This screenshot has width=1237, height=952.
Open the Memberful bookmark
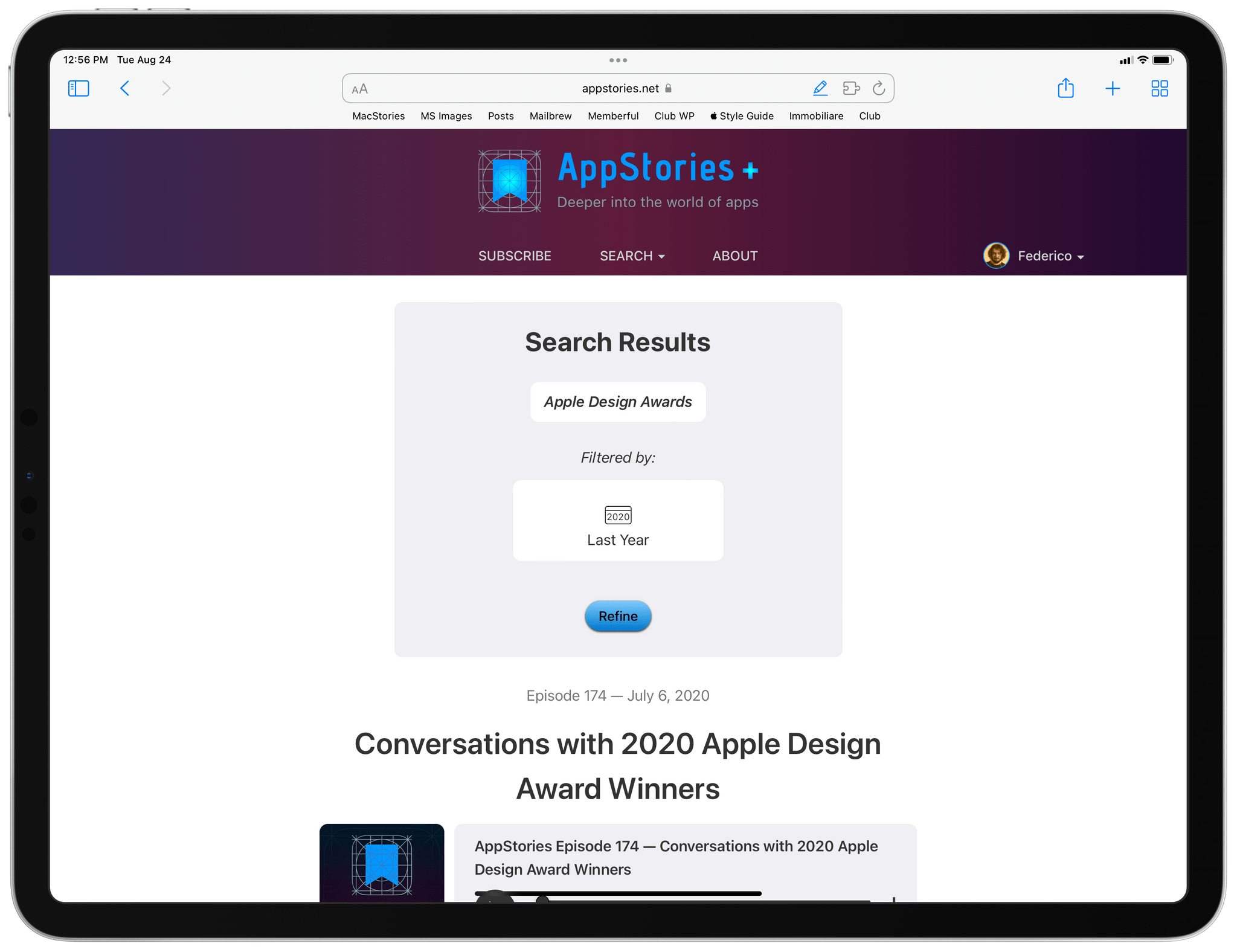click(613, 116)
